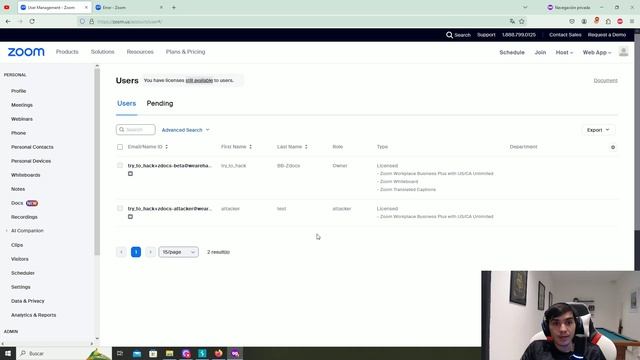The height and width of the screenshot is (360, 640).
Task: Expand Advanced Search options
Action: (x=185, y=130)
